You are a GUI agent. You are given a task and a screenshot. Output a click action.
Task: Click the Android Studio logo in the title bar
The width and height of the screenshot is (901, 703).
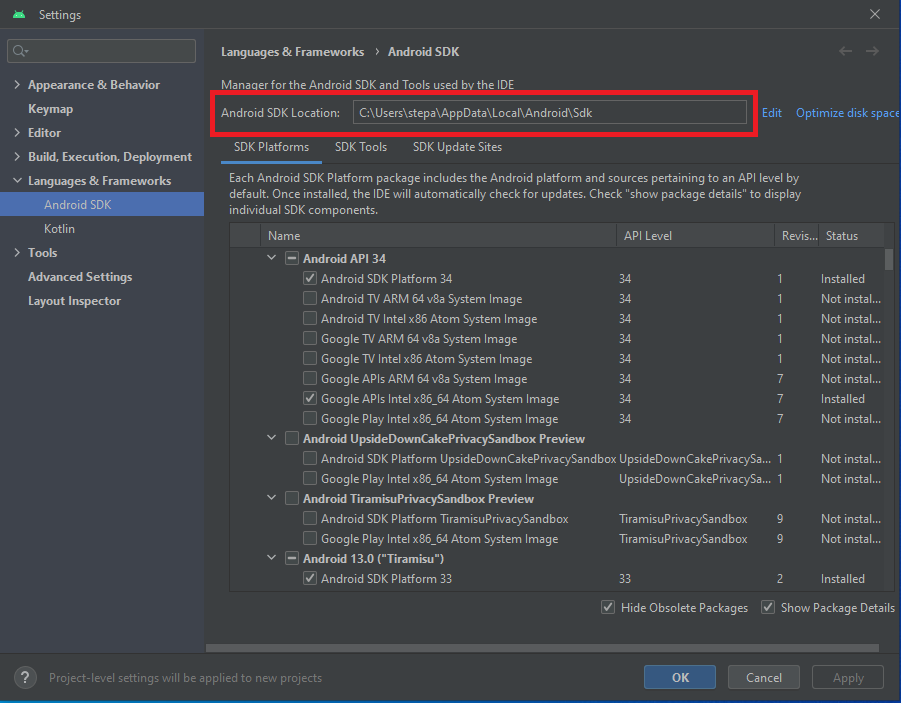click(x=19, y=15)
